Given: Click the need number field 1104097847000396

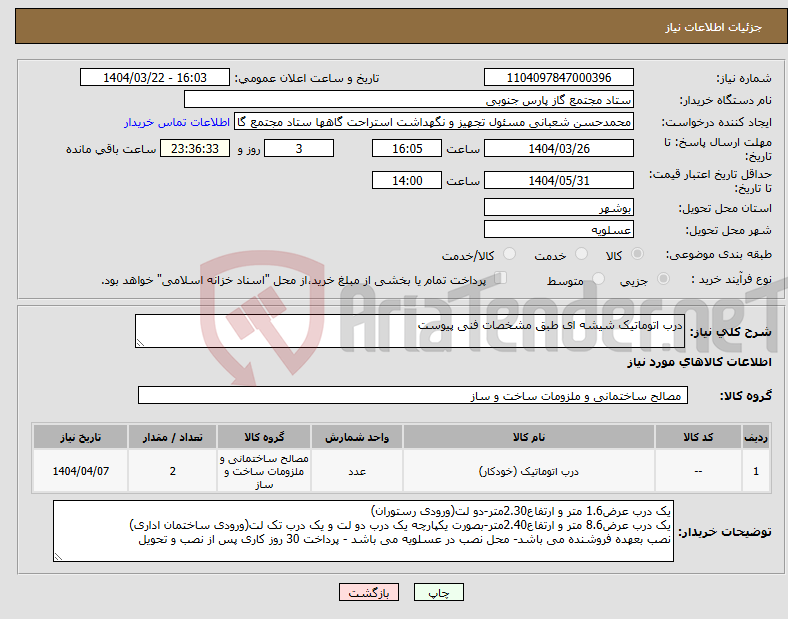Looking at the screenshot, I should (x=558, y=77).
